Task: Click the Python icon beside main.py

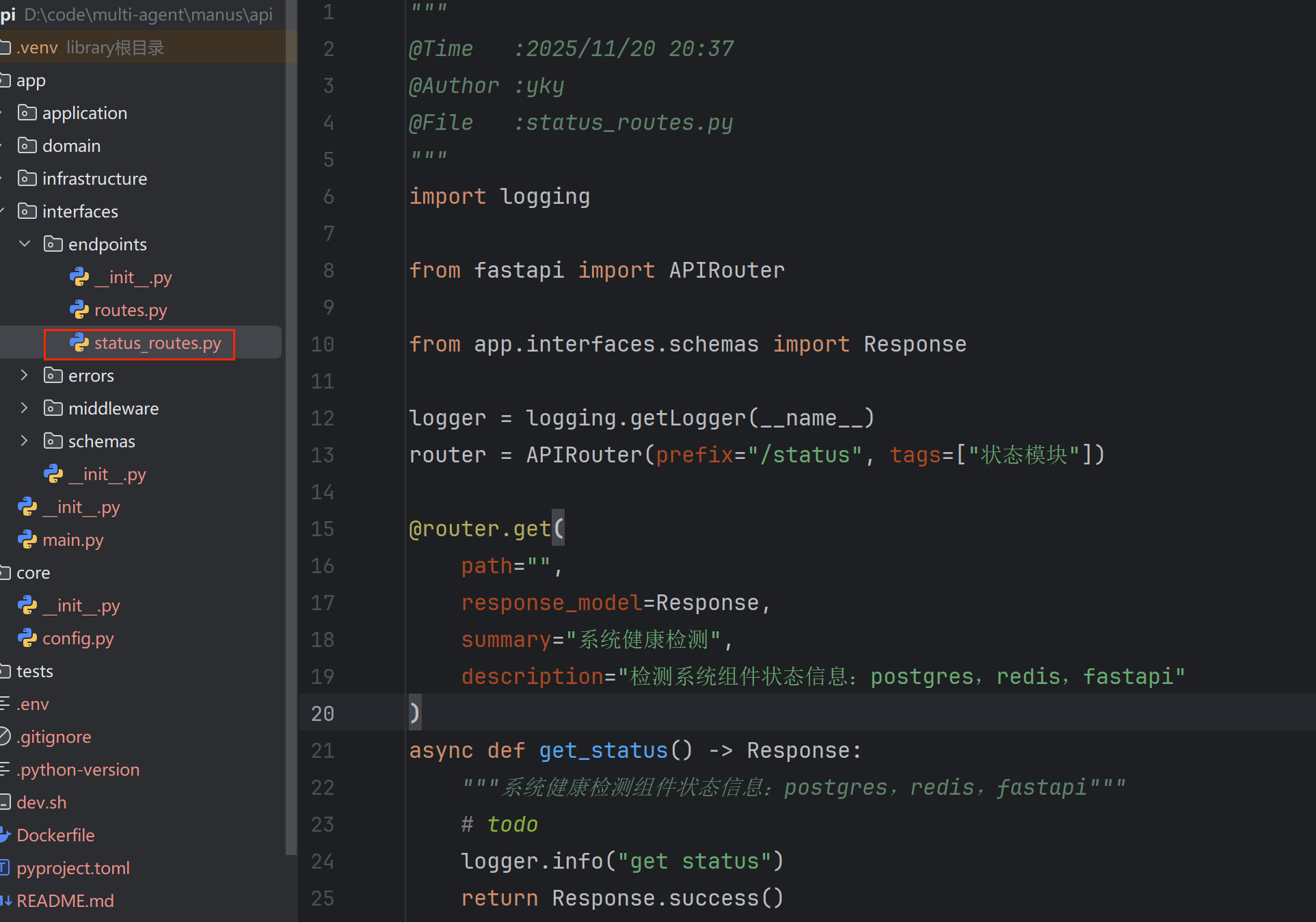Action: click(27, 540)
